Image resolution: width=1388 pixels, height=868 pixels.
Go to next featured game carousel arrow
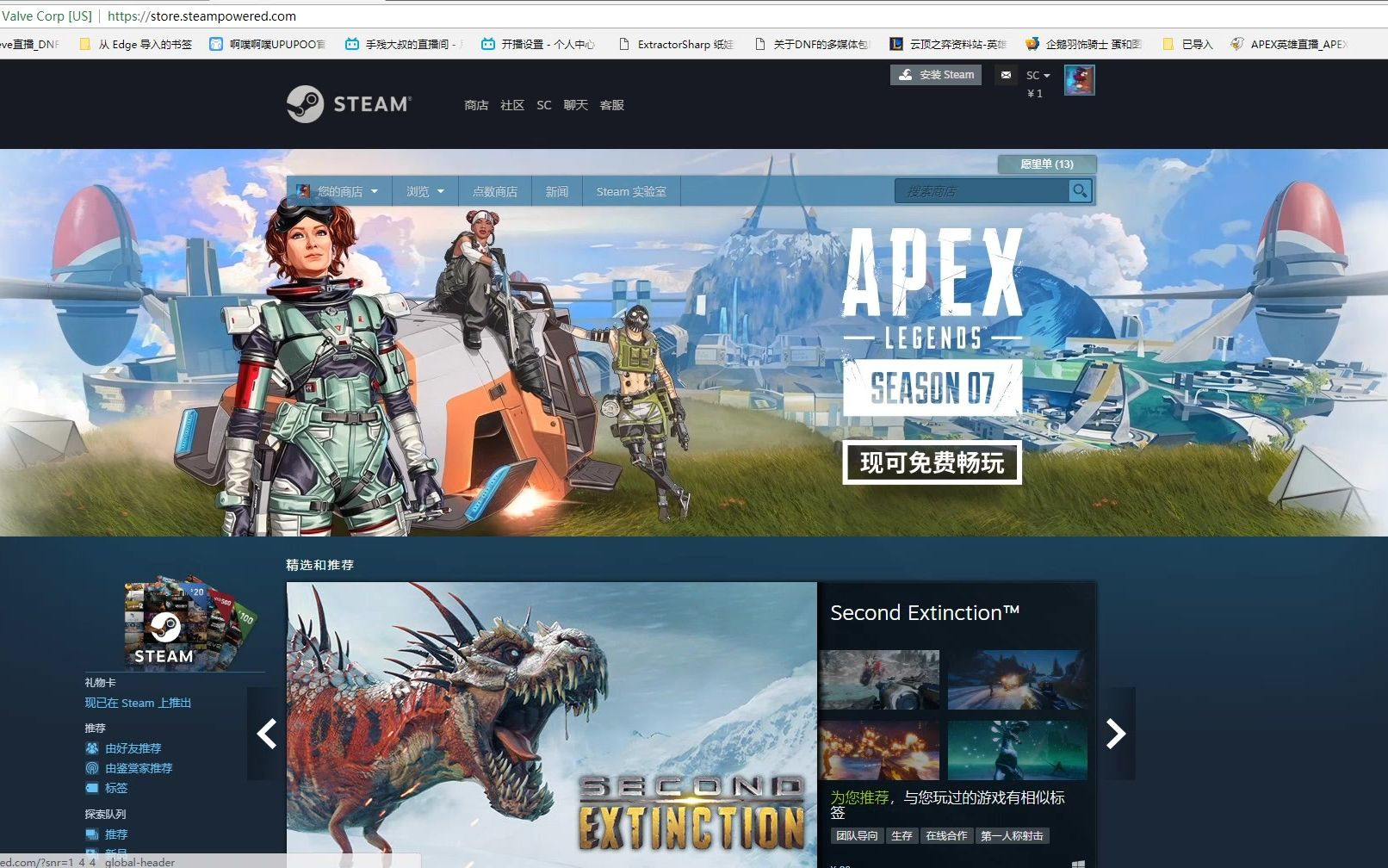click(1116, 734)
